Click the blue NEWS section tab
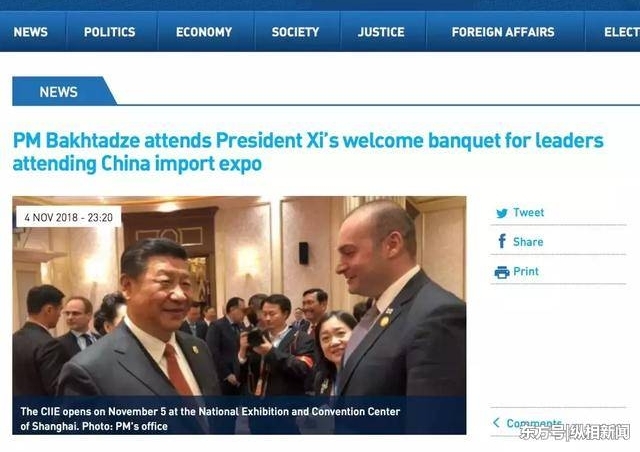This screenshot has width=640, height=452. click(x=58, y=91)
